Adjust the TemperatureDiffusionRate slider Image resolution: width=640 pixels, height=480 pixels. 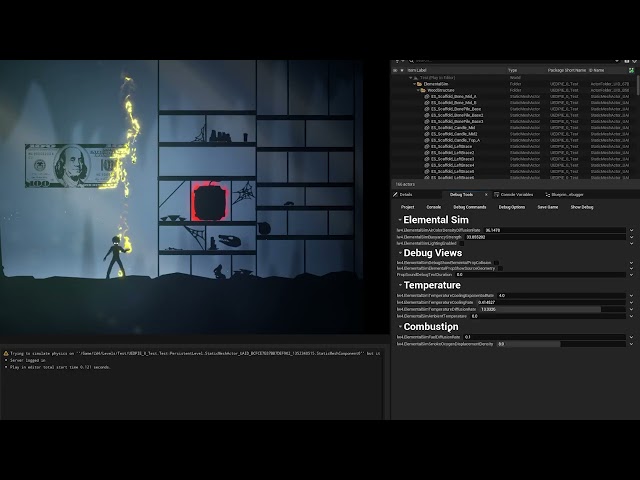(552, 309)
